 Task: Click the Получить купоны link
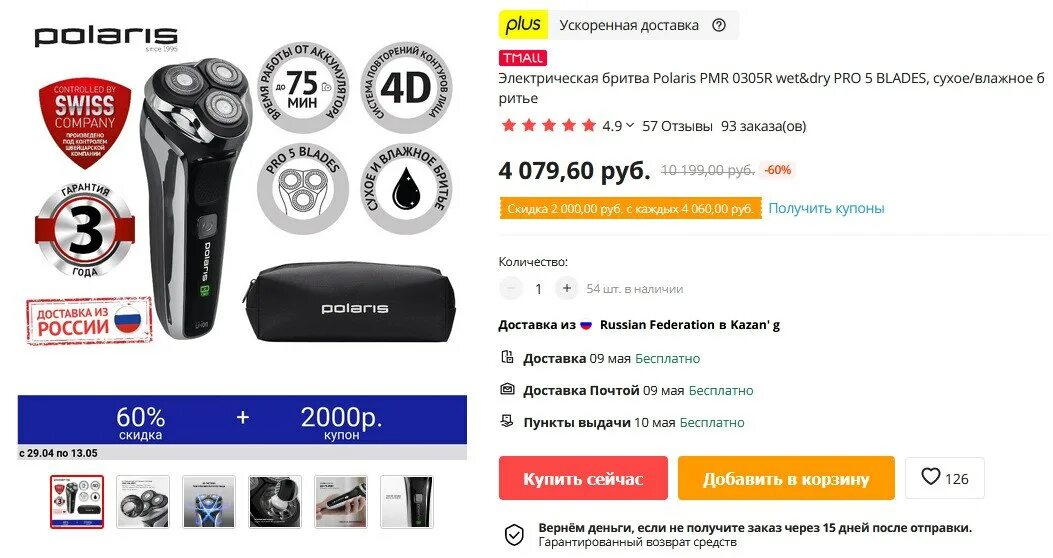pyautogui.click(x=826, y=208)
